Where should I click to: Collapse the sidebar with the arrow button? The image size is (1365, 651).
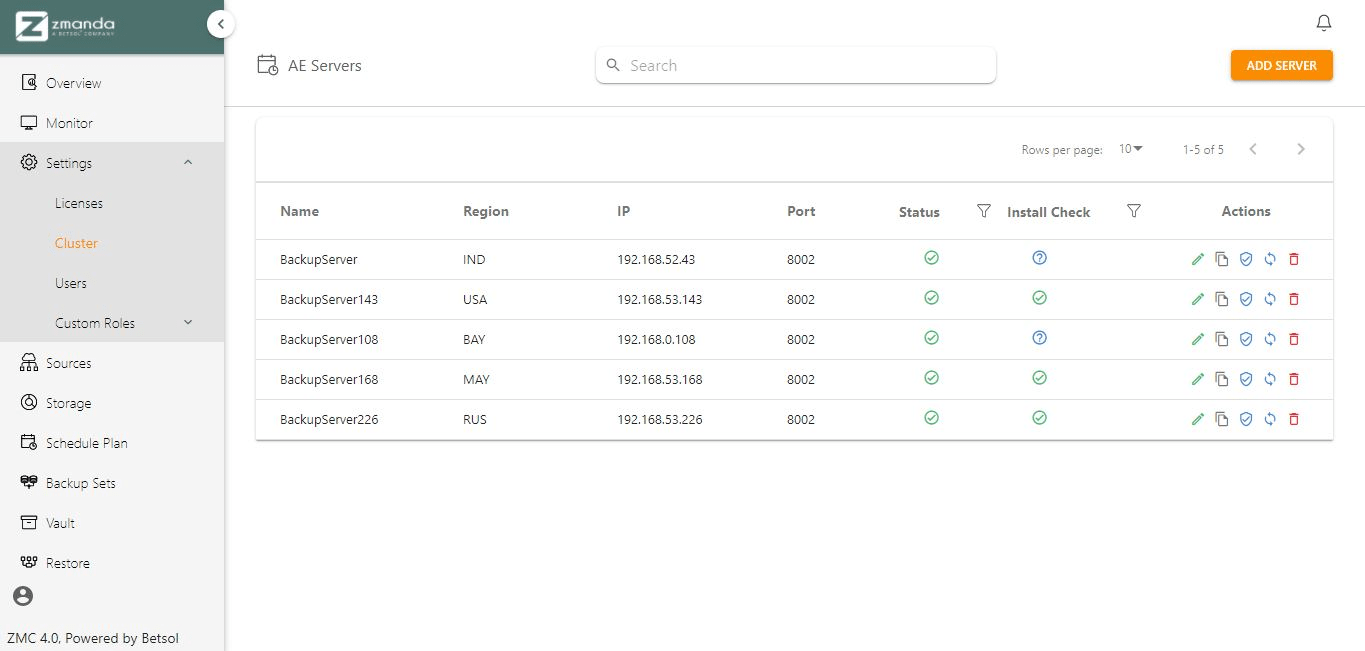221,24
